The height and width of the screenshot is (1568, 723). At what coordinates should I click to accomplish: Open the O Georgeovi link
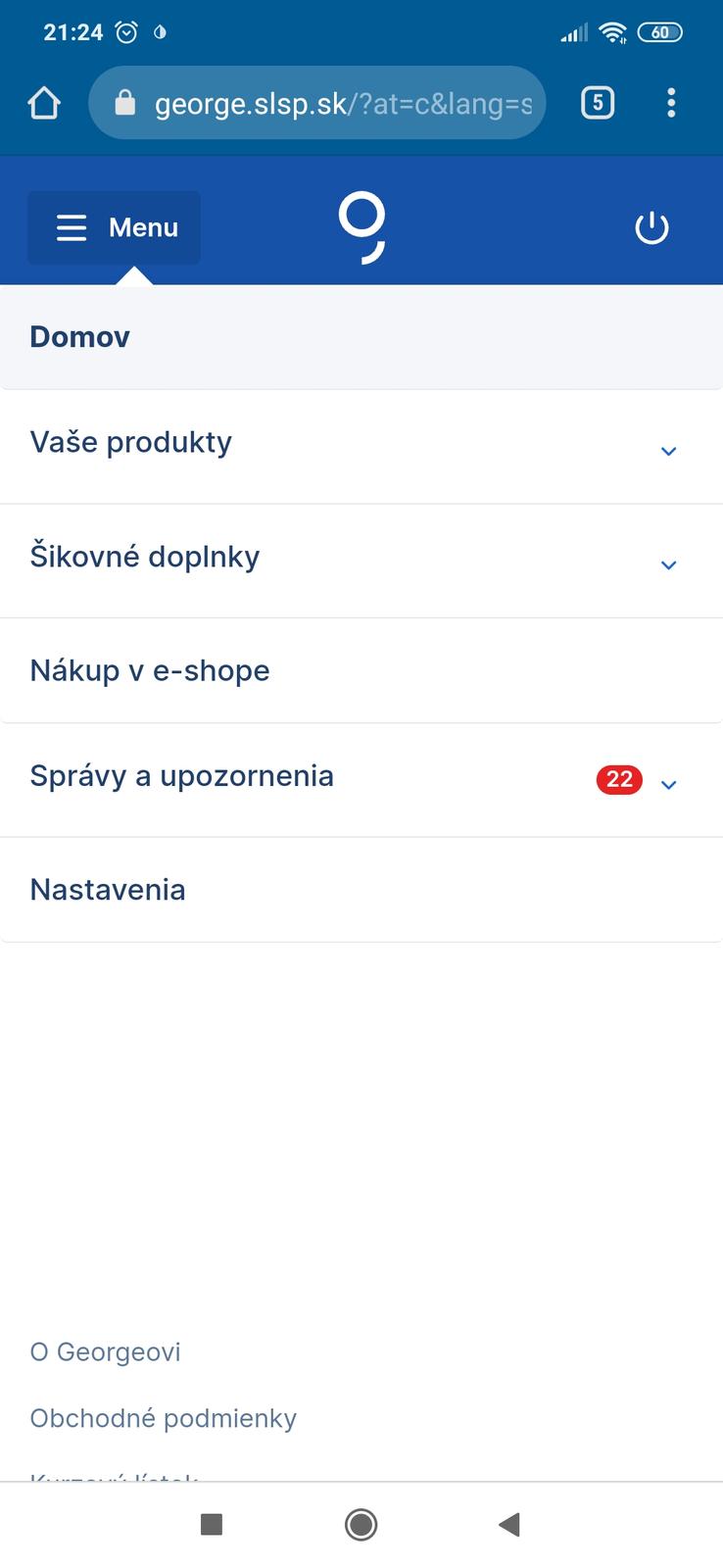tap(106, 1352)
